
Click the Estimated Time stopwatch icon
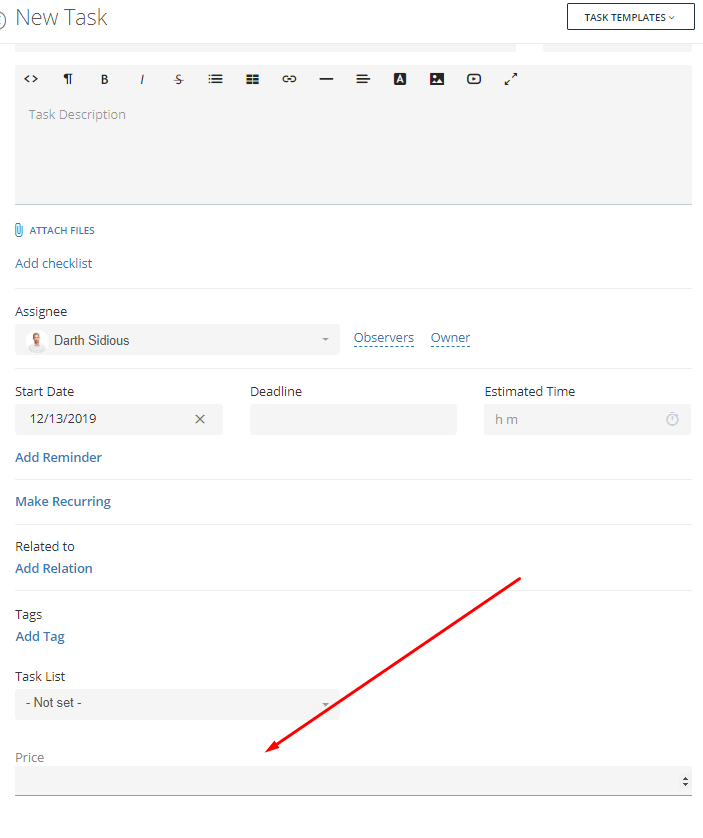(672, 419)
